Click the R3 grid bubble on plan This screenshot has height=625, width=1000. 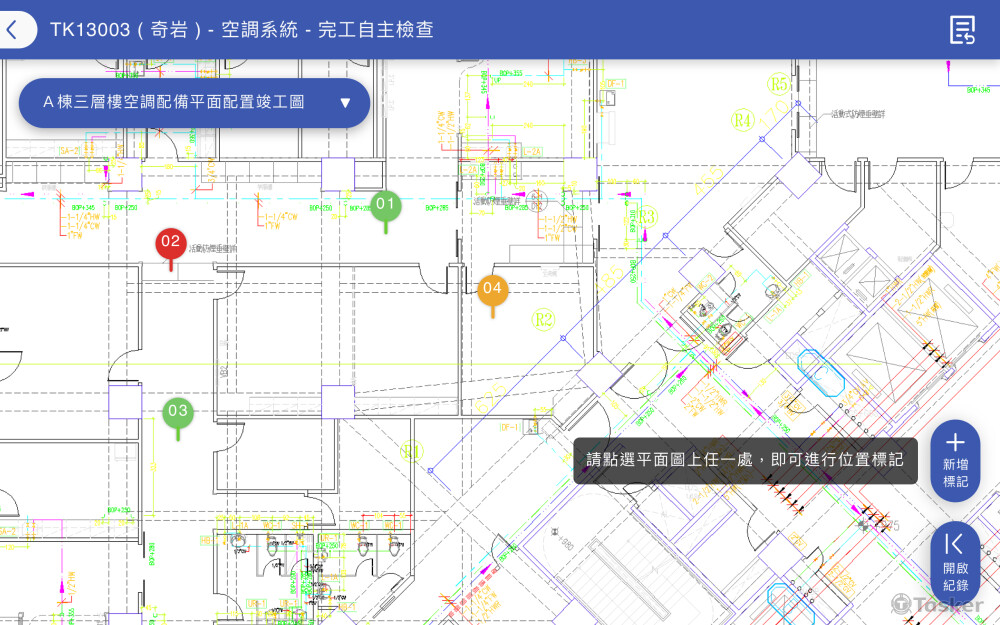(x=648, y=216)
